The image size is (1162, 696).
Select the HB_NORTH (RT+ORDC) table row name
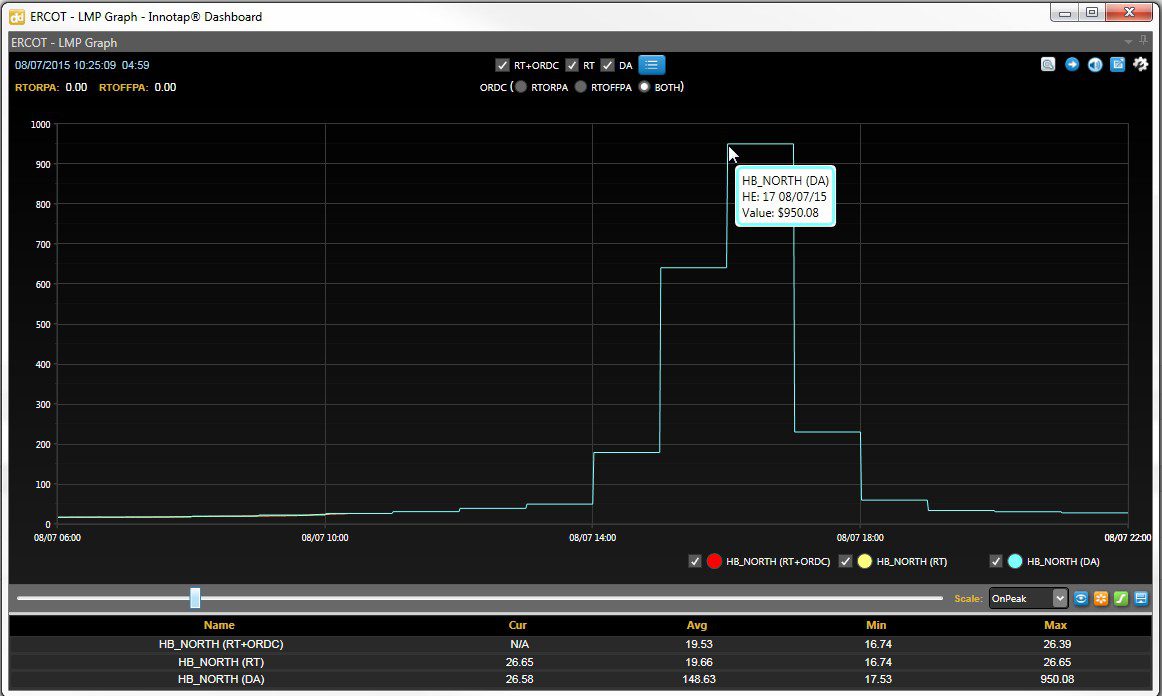pos(221,644)
